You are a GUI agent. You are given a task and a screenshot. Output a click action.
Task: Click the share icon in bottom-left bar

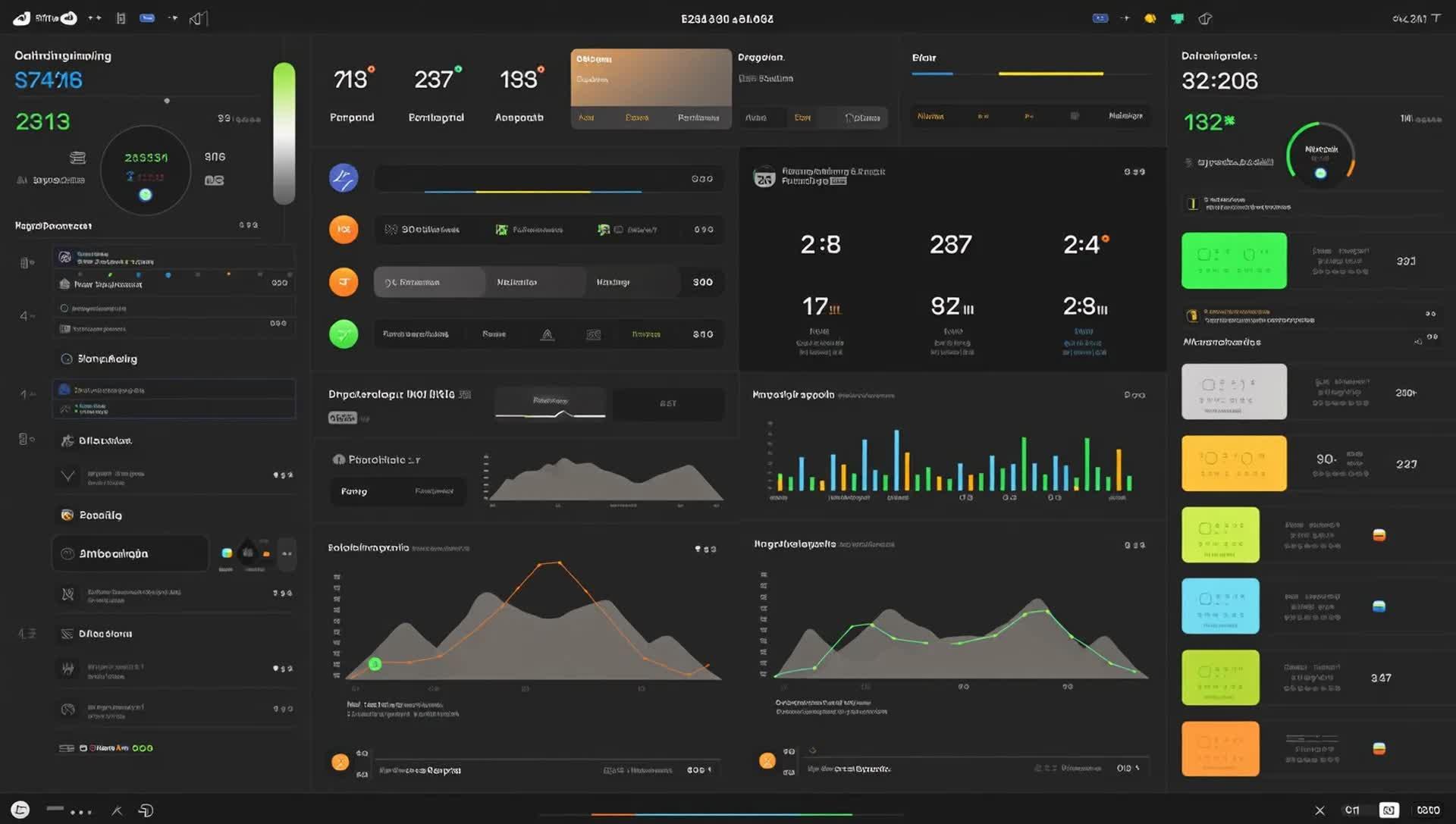[x=146, y=810]
